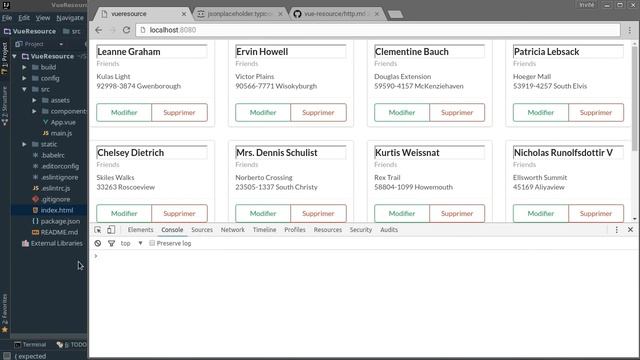Image resolution: width=640 pixels, height=360 pixels.
Task: Open the console context 'top' dropdown
Action: tap(131, 243)
